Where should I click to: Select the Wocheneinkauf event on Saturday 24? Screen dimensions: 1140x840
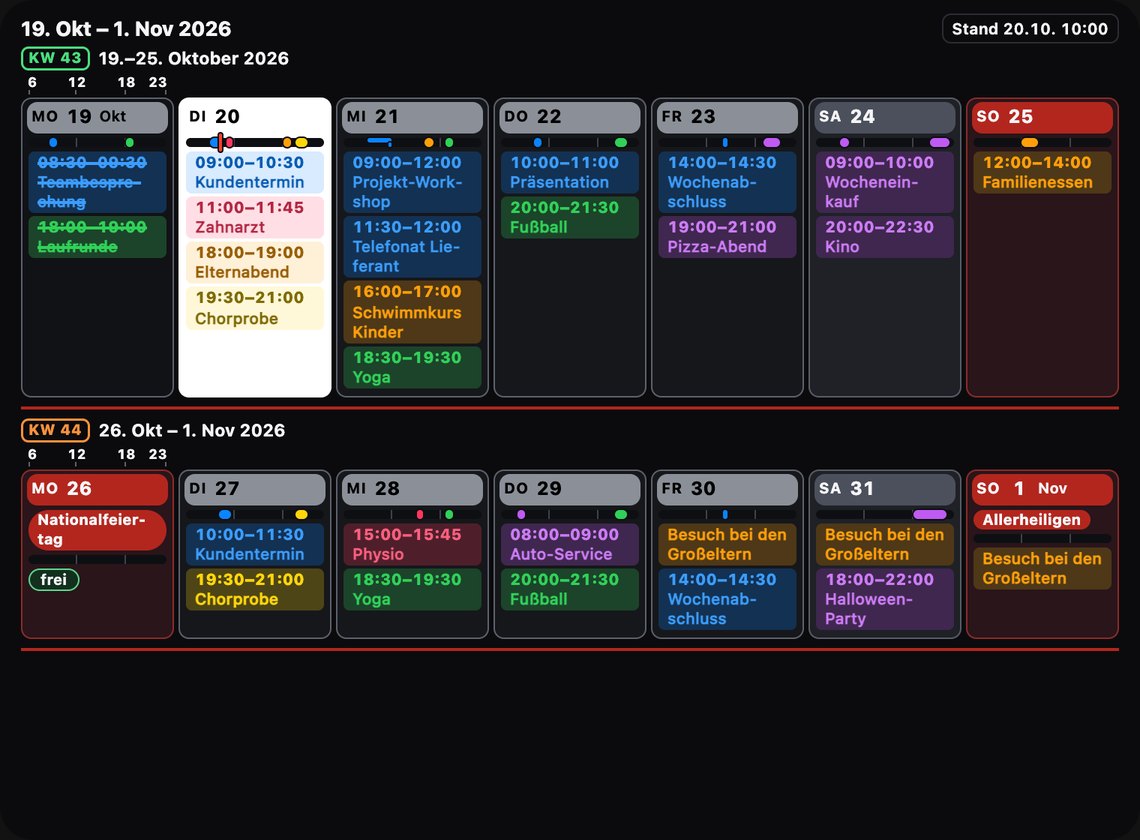coord(885,182)
